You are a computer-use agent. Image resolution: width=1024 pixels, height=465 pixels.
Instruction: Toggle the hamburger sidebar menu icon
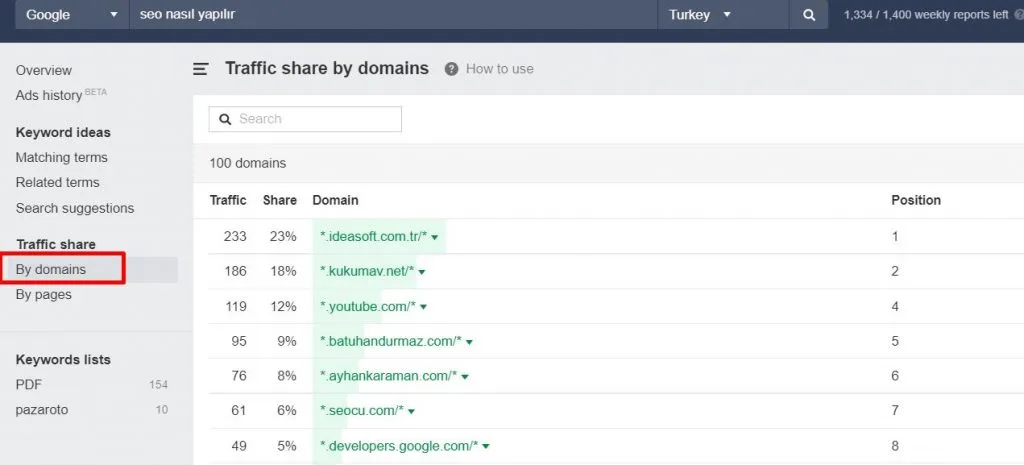click(x=200, y=69)
